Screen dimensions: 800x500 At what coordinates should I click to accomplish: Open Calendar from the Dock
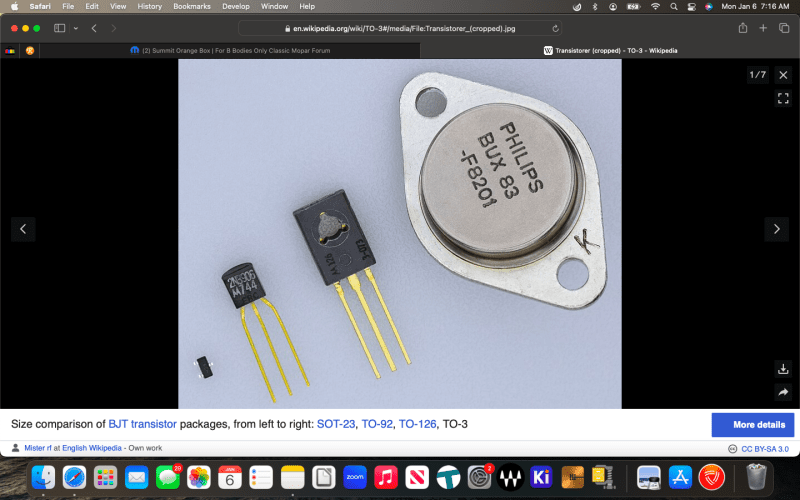click(230, 478)
